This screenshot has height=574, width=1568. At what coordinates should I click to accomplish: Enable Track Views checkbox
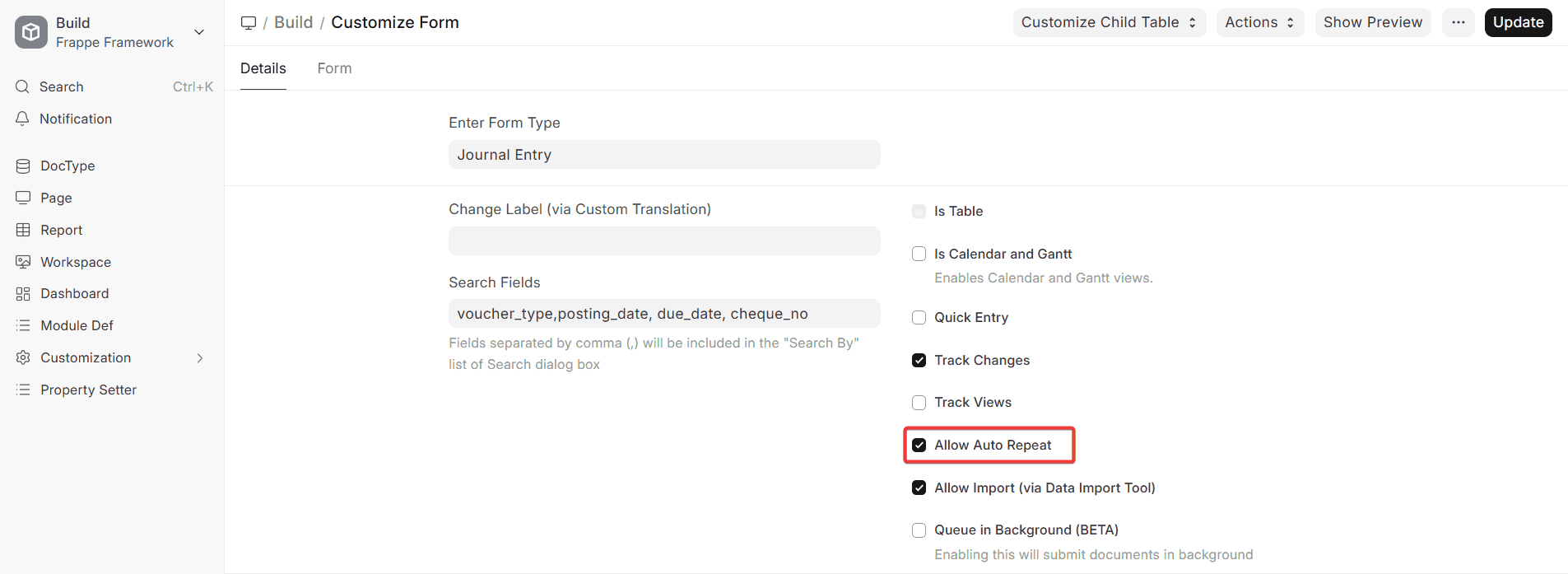[919, 403]
